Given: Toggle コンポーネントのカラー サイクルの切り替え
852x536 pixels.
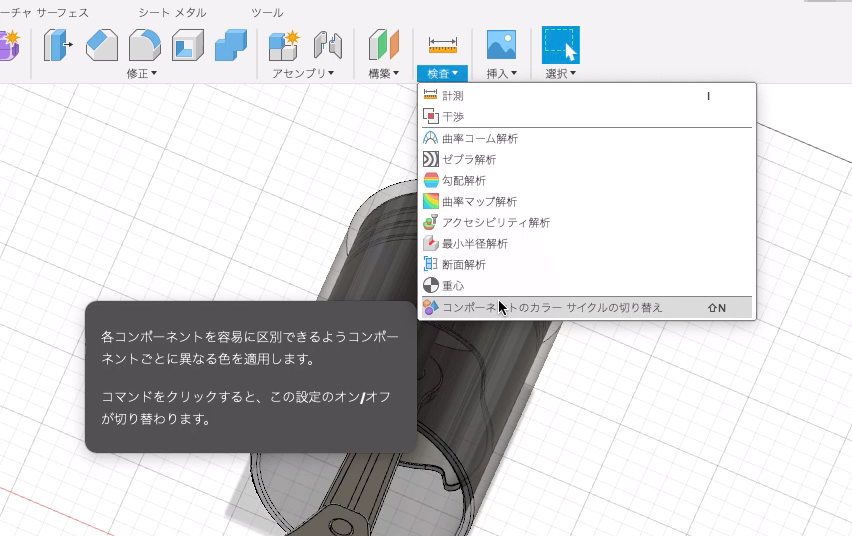Looking at the screenshot, I should coord(587,308).
